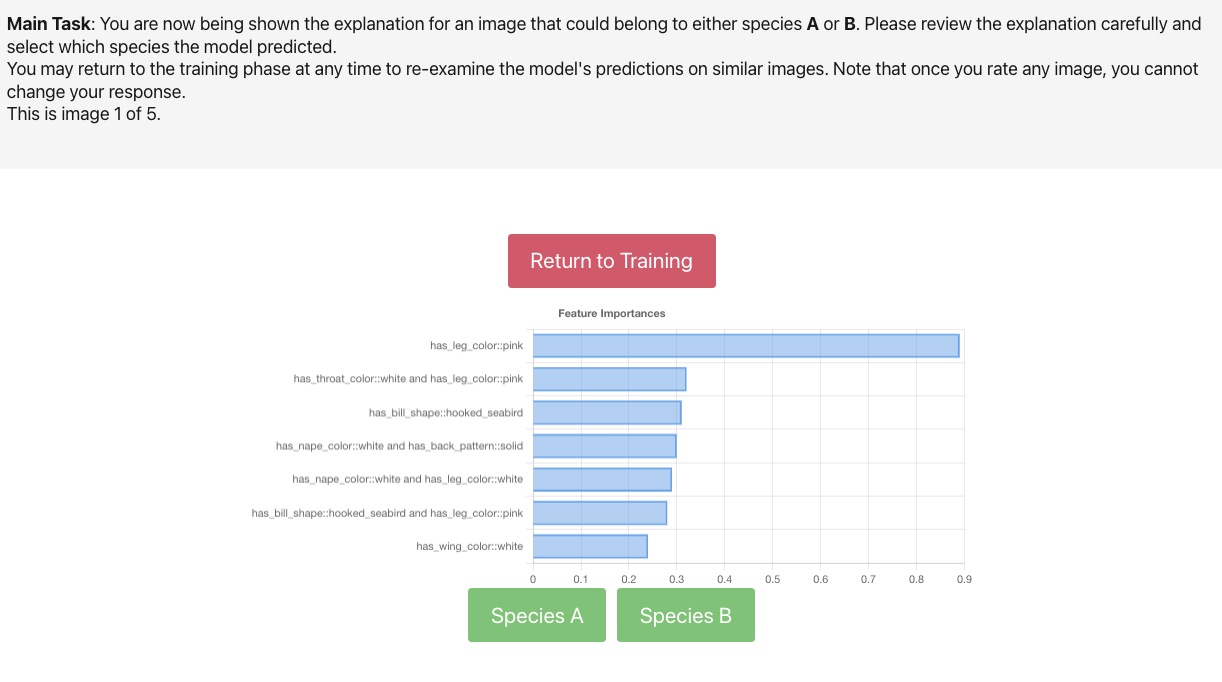Click the has_bill_shape::hooked_seabird axis label
The height and width of the screenshot is (682, 1222).
pyautogui.click(x=445, y=412)
